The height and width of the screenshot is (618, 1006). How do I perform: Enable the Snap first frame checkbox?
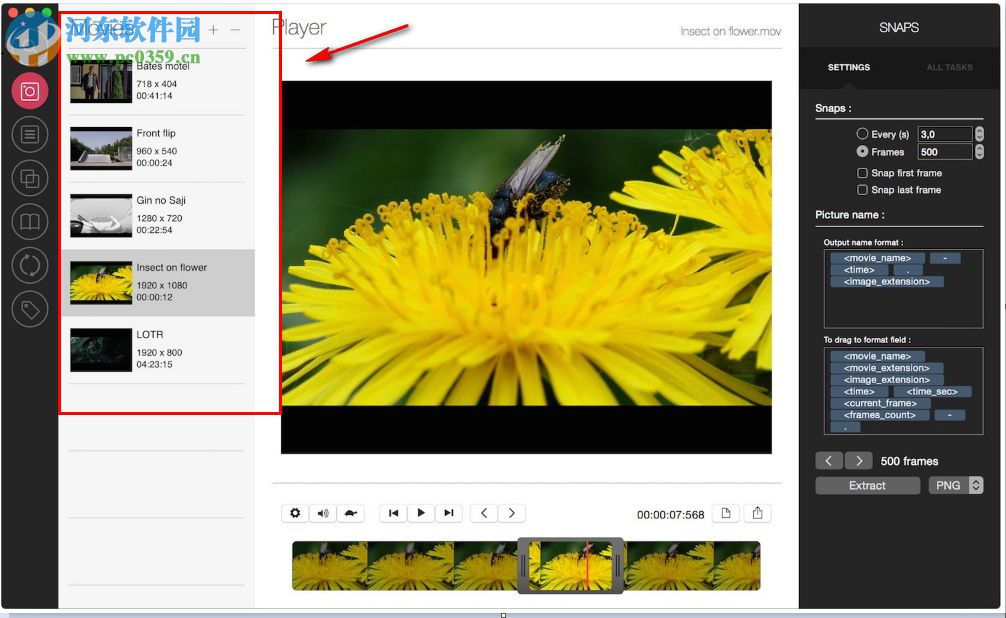point(862,172)
